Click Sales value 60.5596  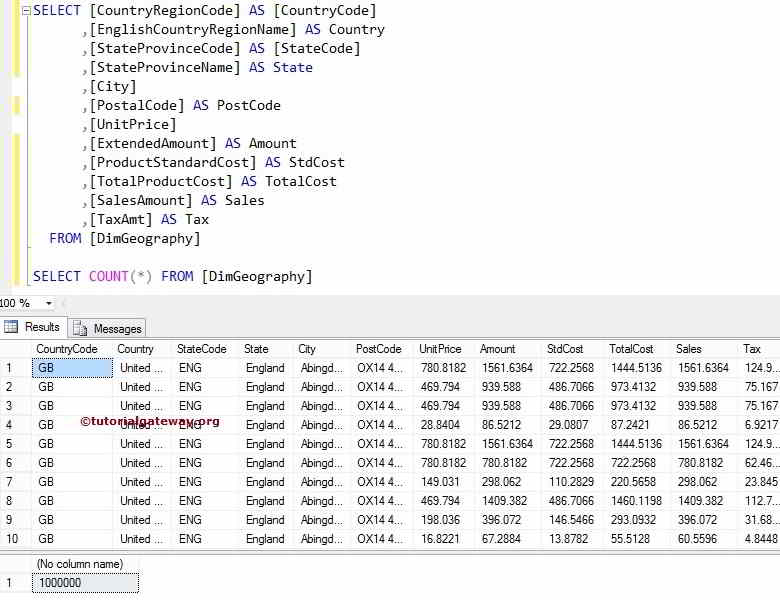[697, 539]
